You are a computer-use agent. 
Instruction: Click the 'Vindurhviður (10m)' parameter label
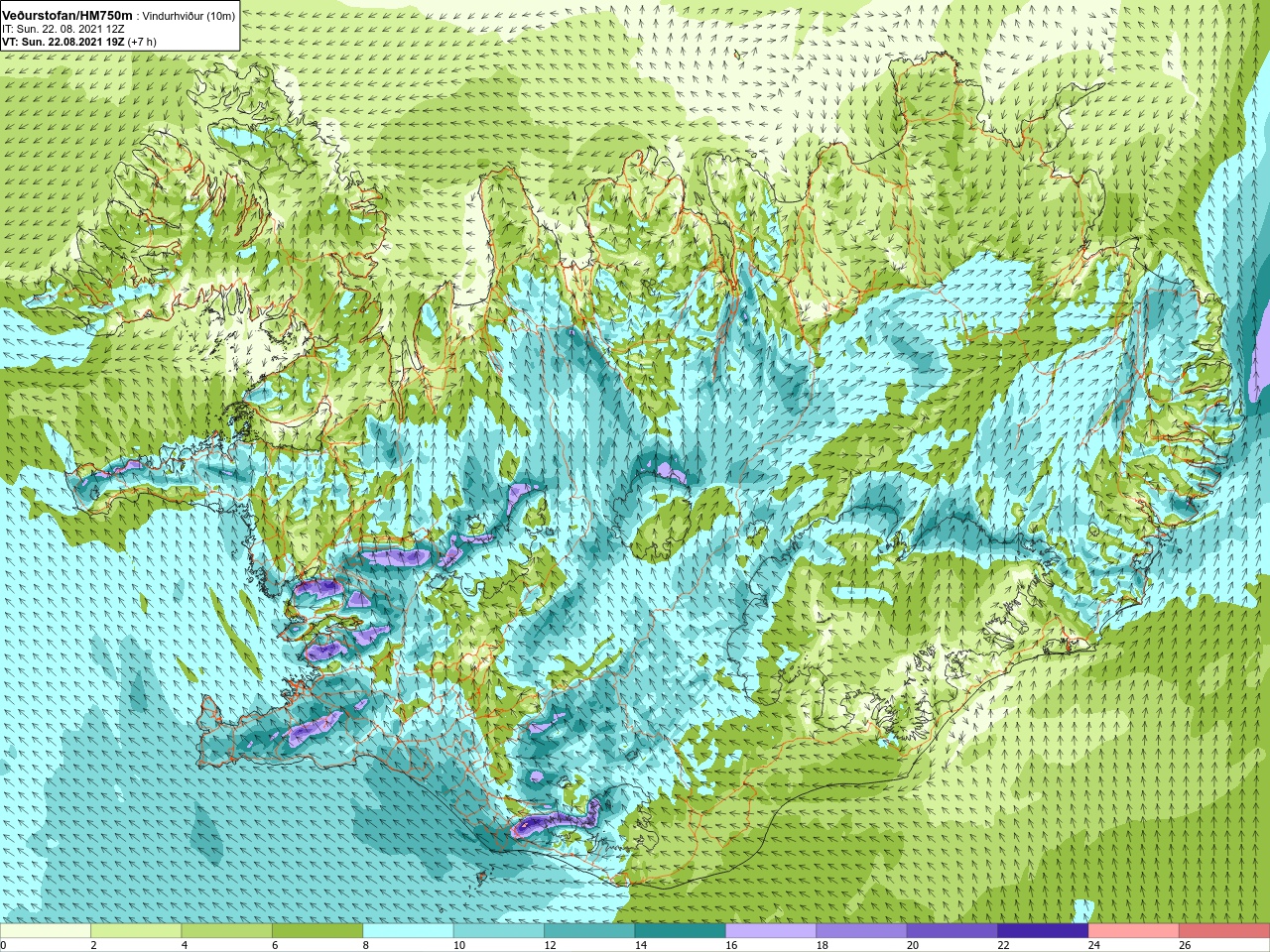190,16
